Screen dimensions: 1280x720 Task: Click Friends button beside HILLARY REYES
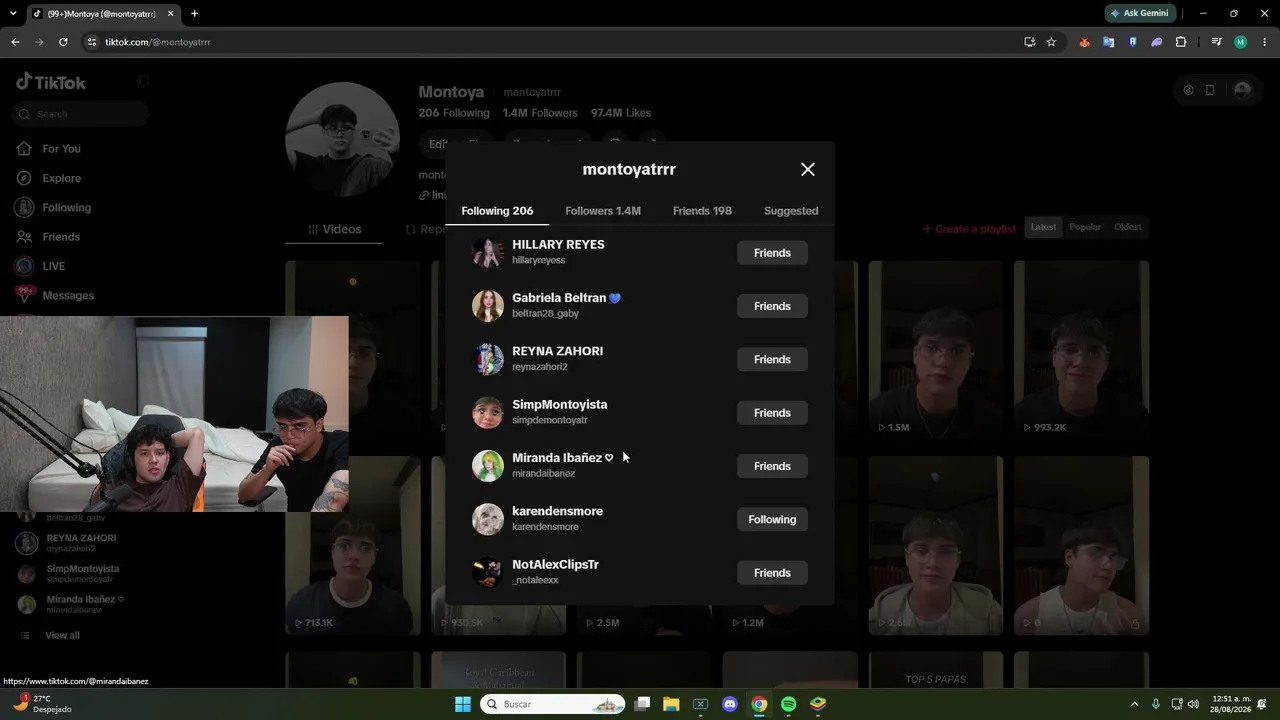pos(772,253)
